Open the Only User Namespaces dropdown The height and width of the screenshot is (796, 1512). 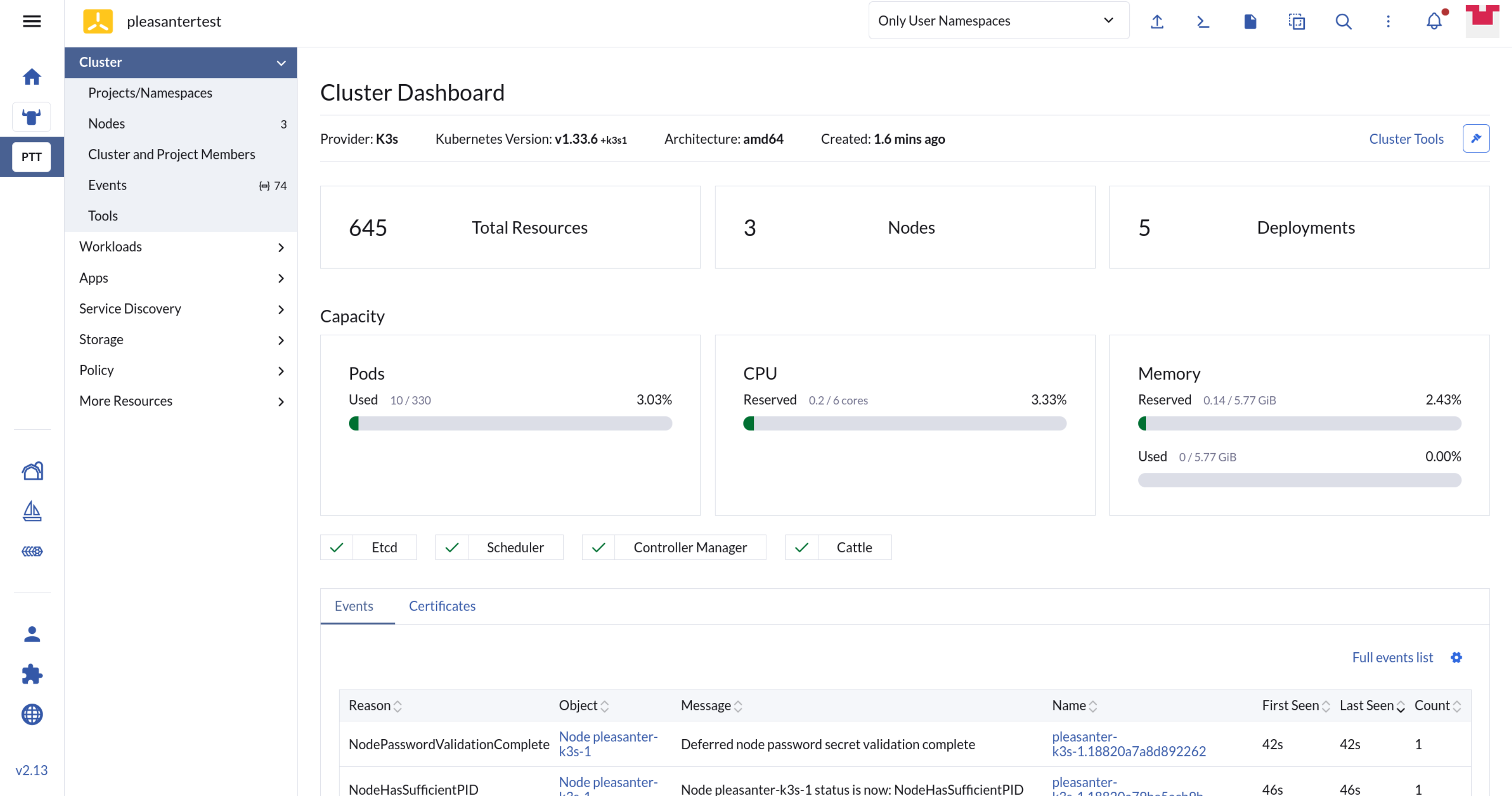[x=998, y=20]
